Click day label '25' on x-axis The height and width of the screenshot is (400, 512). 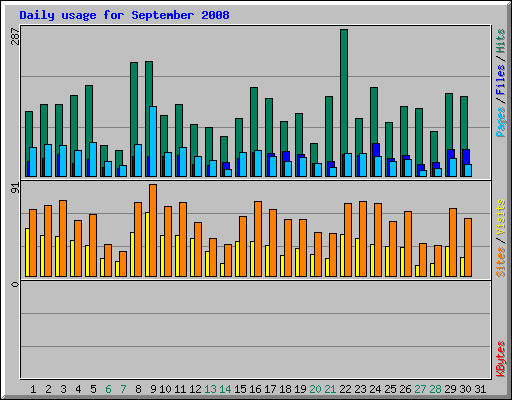(390, 389)
